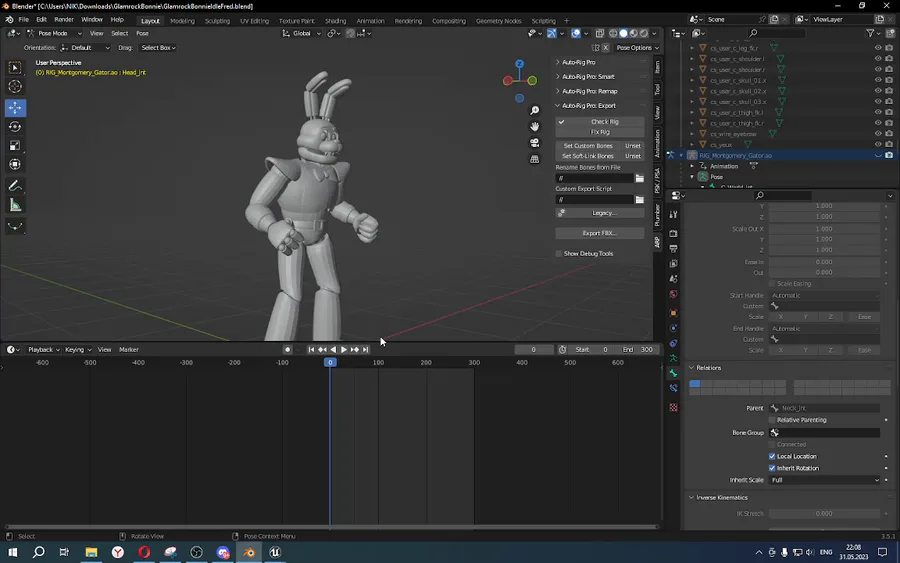Select solid viewport shading mode

pyautogui.click(x=623, y=33)
